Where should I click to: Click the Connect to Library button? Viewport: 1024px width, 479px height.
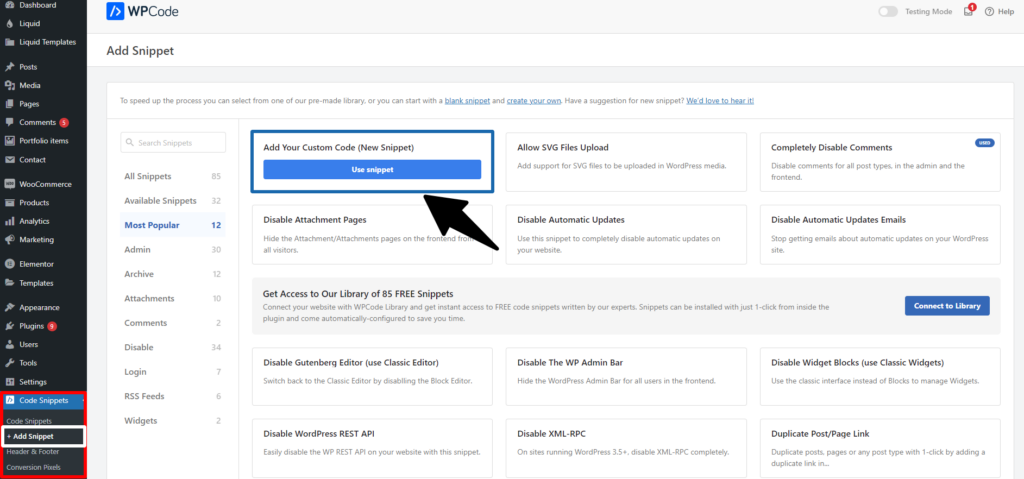click(x=946, y=305)
